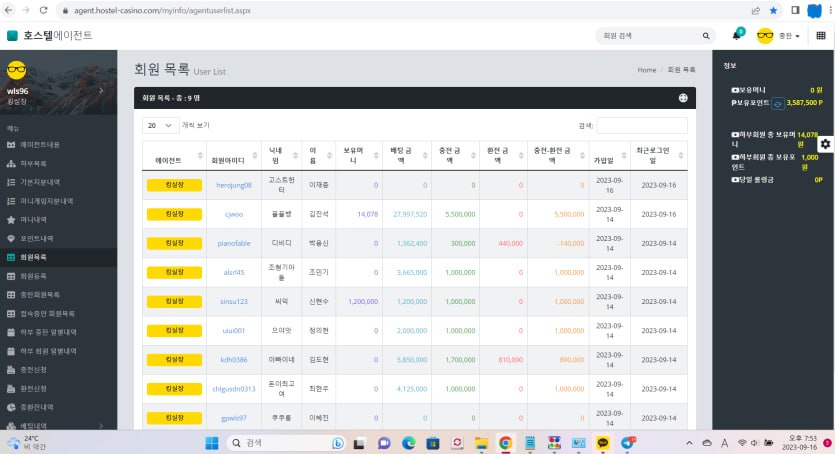This screenshot has width=835, height=454.
Task: Click the Home breadcrumb link
Action: point(646,70)
